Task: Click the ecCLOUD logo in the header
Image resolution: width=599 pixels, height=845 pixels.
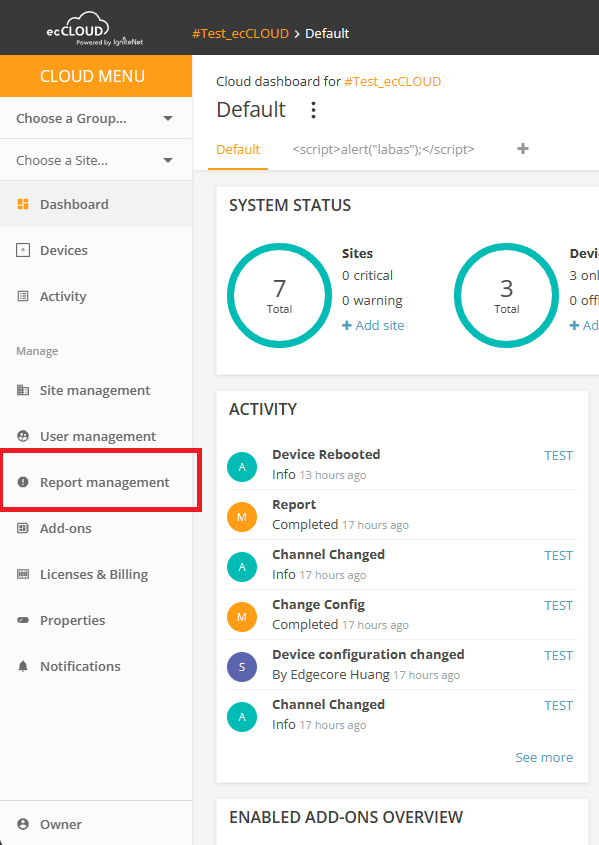Action: click(75, 27)
